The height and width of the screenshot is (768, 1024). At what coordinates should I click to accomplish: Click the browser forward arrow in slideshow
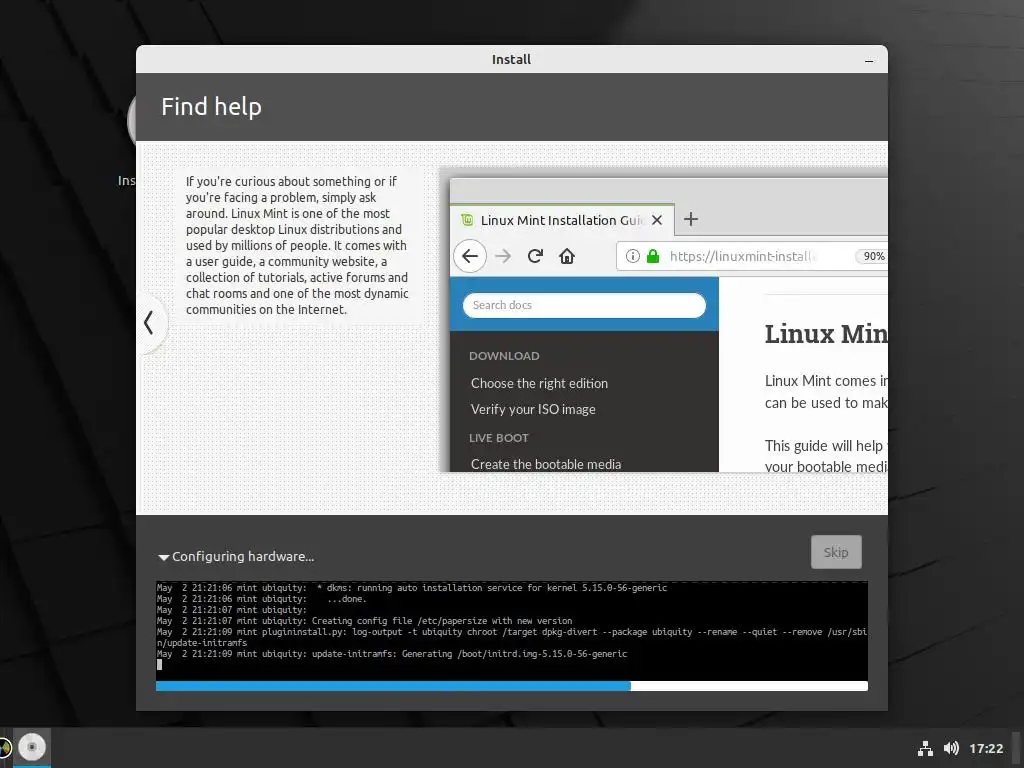(503, 256)
